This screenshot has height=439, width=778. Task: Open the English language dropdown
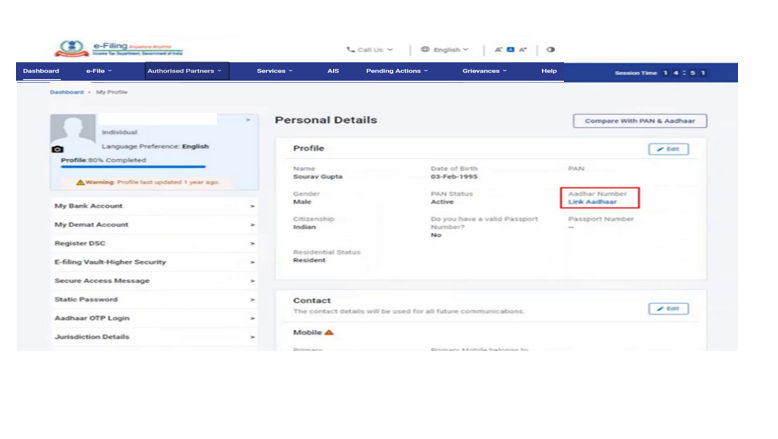click(444, 49)
